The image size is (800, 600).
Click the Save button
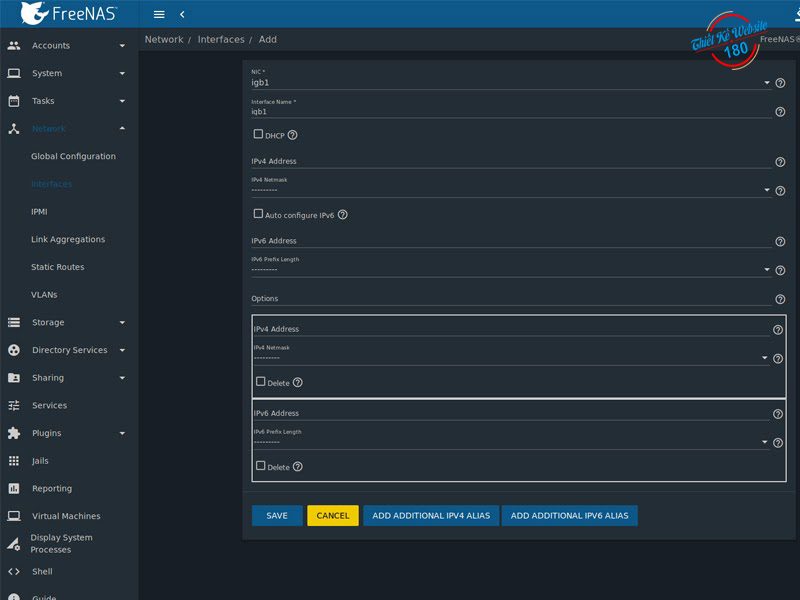click(x=277, y=516)
